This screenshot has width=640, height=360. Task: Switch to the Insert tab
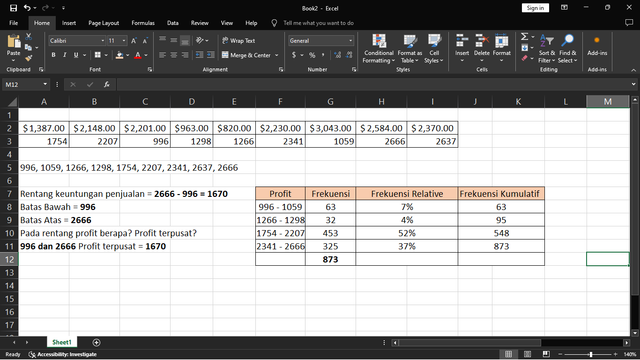[x=69, y=23]
